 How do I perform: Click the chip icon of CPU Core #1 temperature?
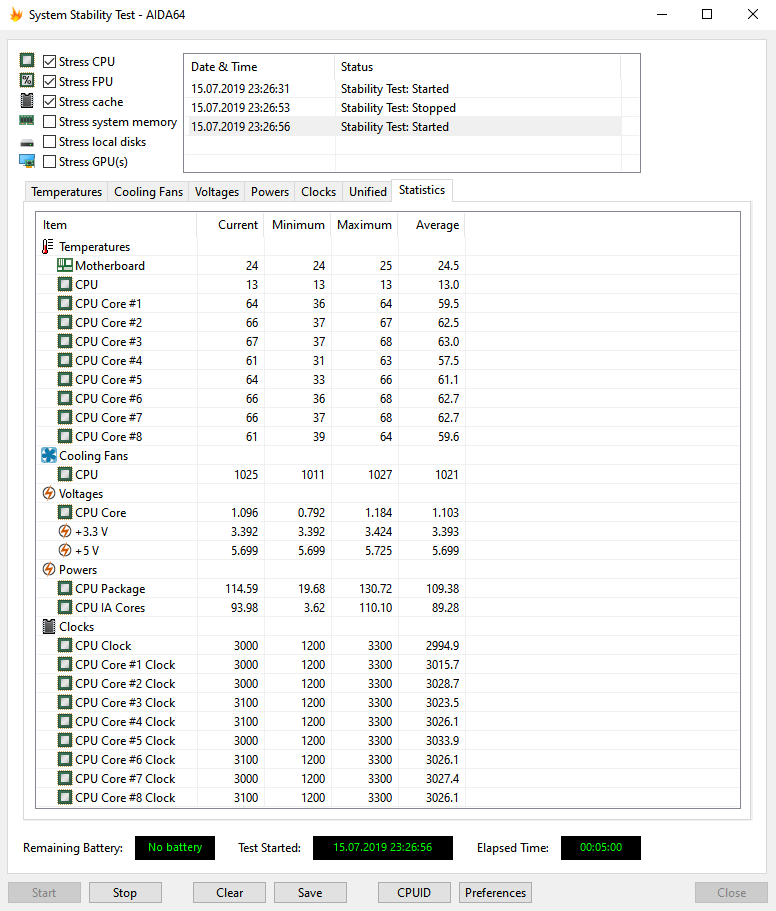coord(64,303)
